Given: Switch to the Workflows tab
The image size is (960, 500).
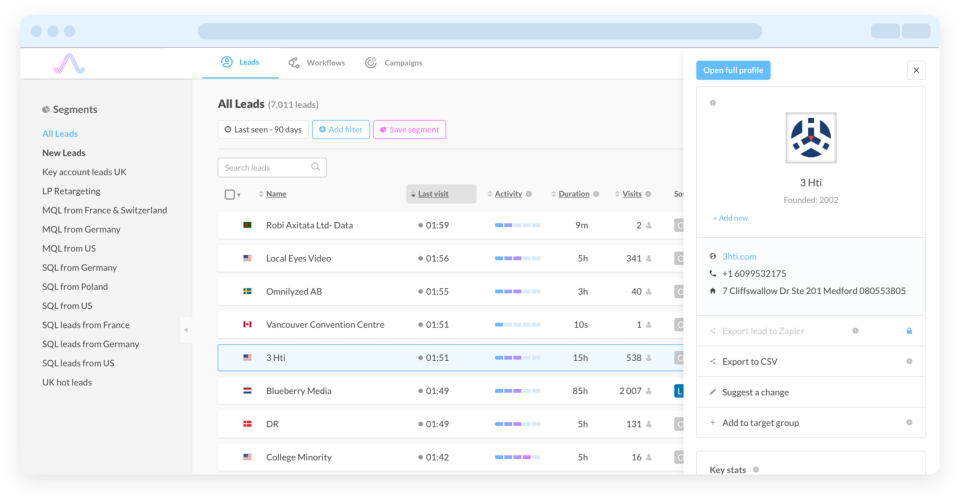Looking at the screenshot, I should (317, 62).
